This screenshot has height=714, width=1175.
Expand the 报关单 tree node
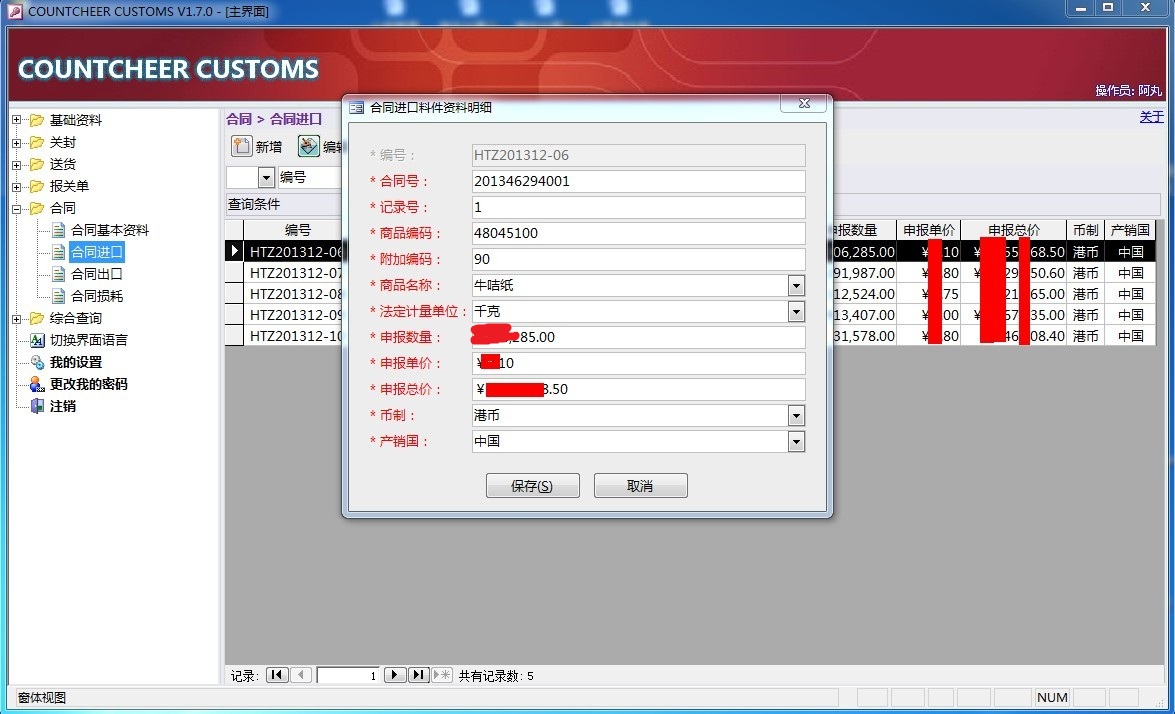(x=16, y=187)
